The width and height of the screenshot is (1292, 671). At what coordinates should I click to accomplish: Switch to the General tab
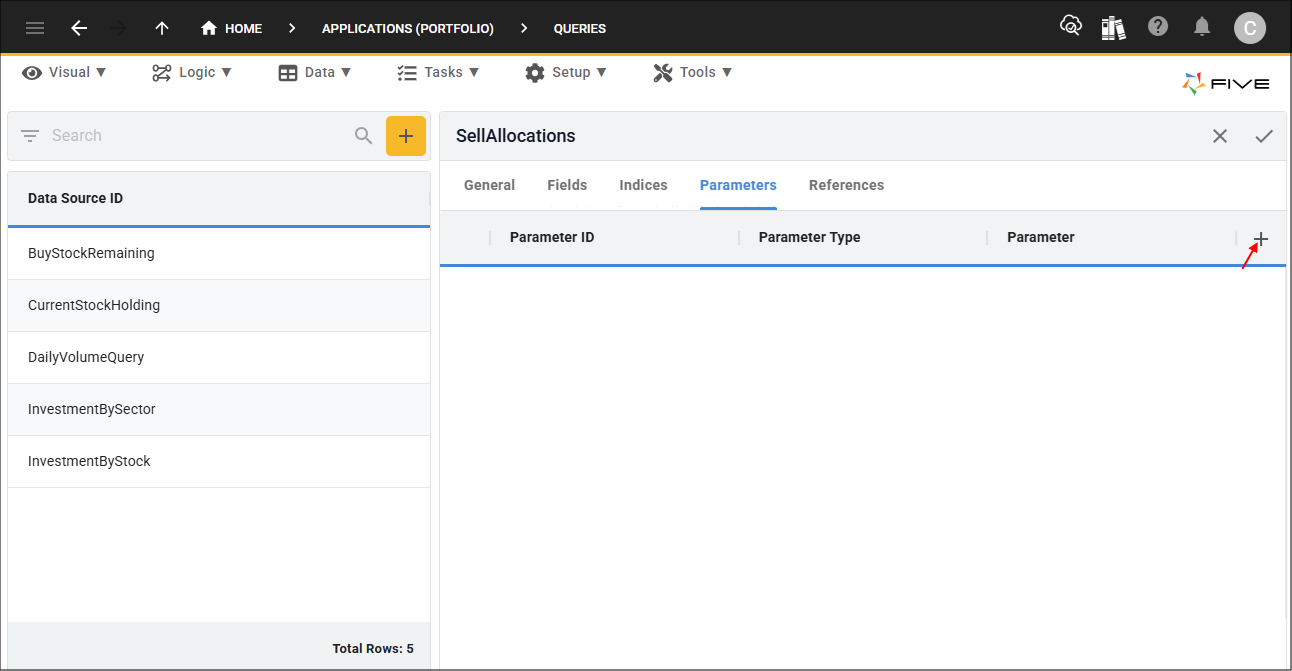[x=490, y=185]
